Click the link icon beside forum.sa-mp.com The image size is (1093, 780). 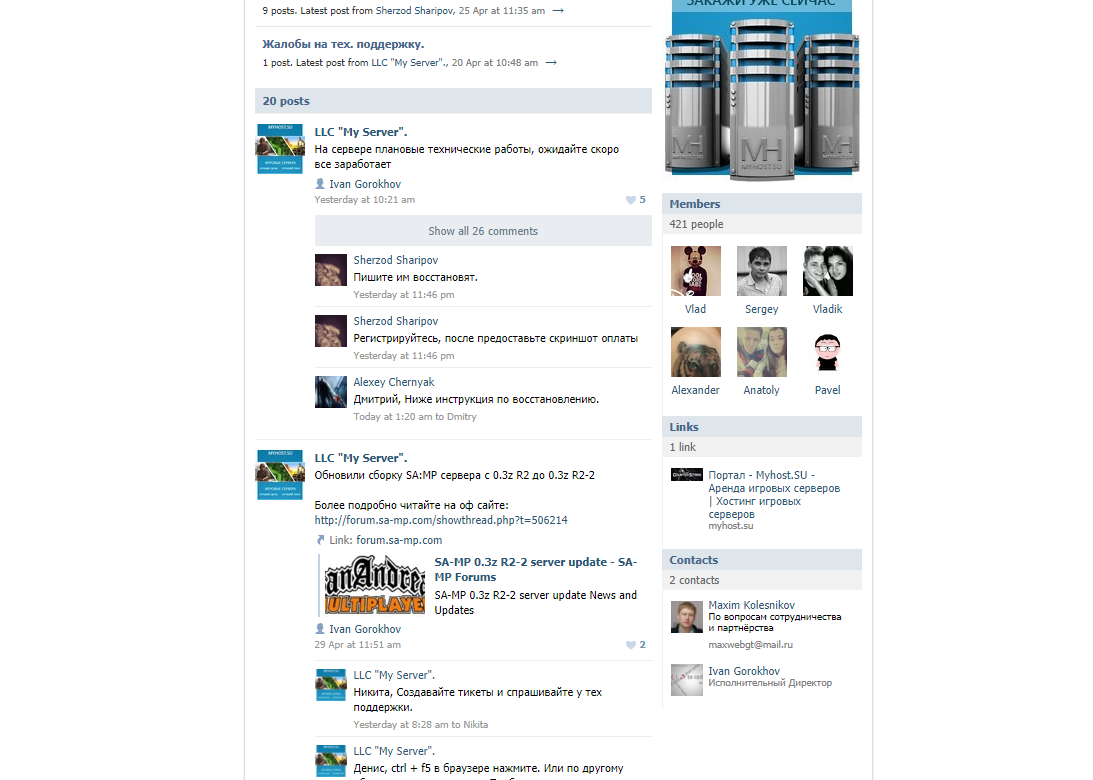click(320, 540)
